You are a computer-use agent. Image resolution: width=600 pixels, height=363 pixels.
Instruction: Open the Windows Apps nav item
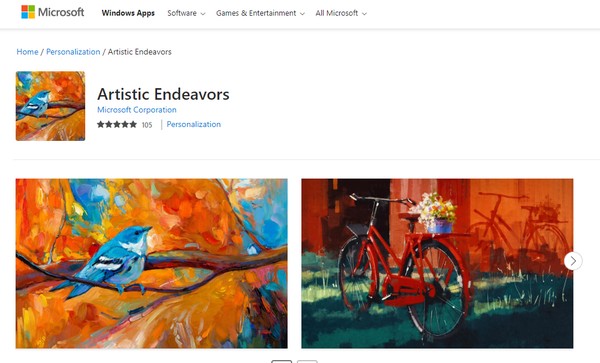[x=128, y=13]
